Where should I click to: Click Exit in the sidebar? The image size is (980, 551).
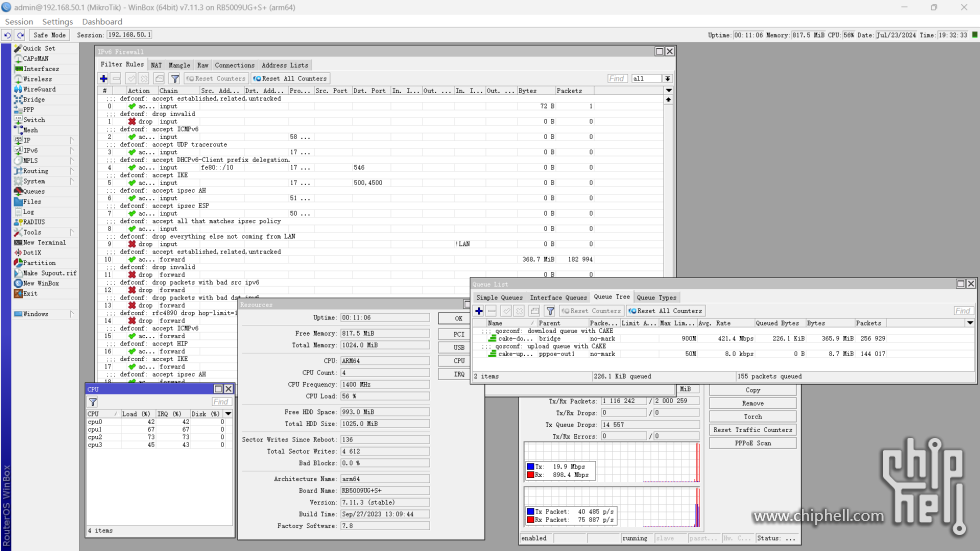point(30,294)
